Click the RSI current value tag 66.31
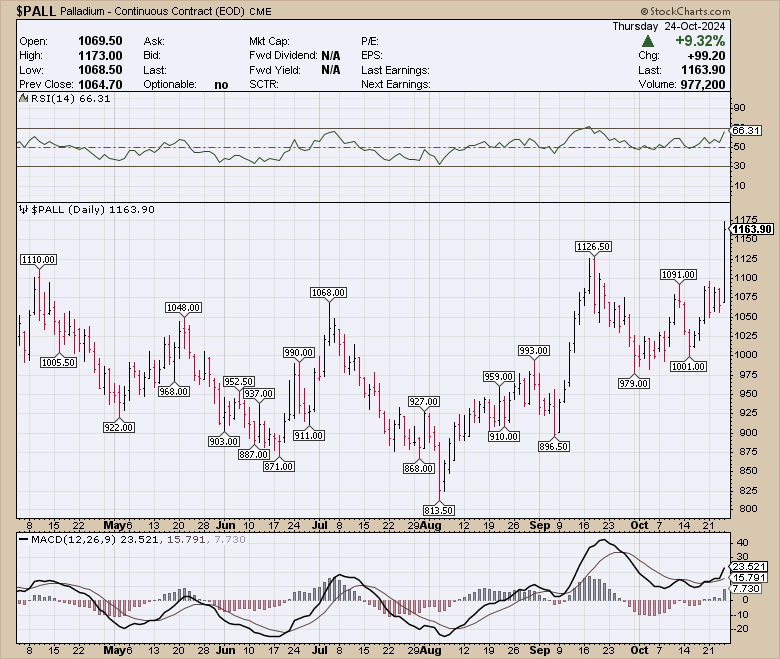The height and width of the screenshot is (659, 780). tap(746, 130)
